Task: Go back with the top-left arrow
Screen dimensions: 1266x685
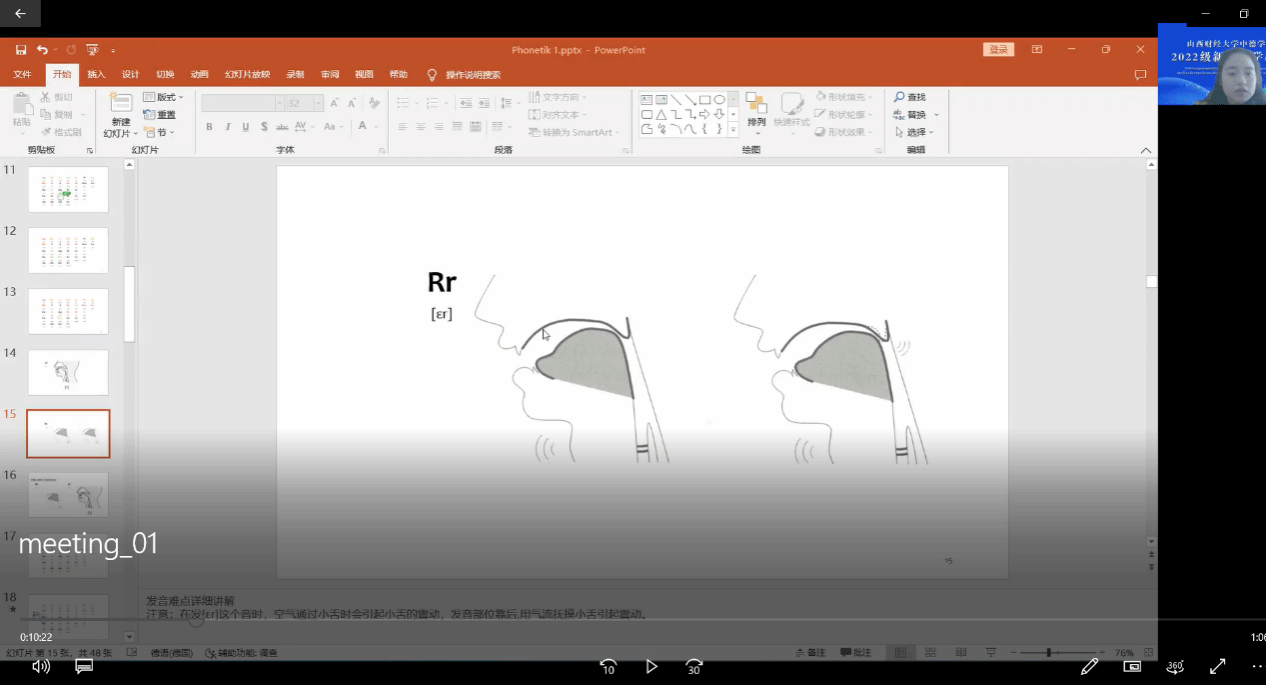Action: [x=20, y=13]
